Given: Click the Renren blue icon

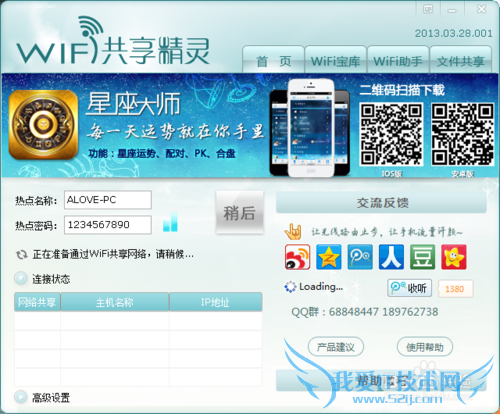Looking at the screenshot, I should point(391,257).
